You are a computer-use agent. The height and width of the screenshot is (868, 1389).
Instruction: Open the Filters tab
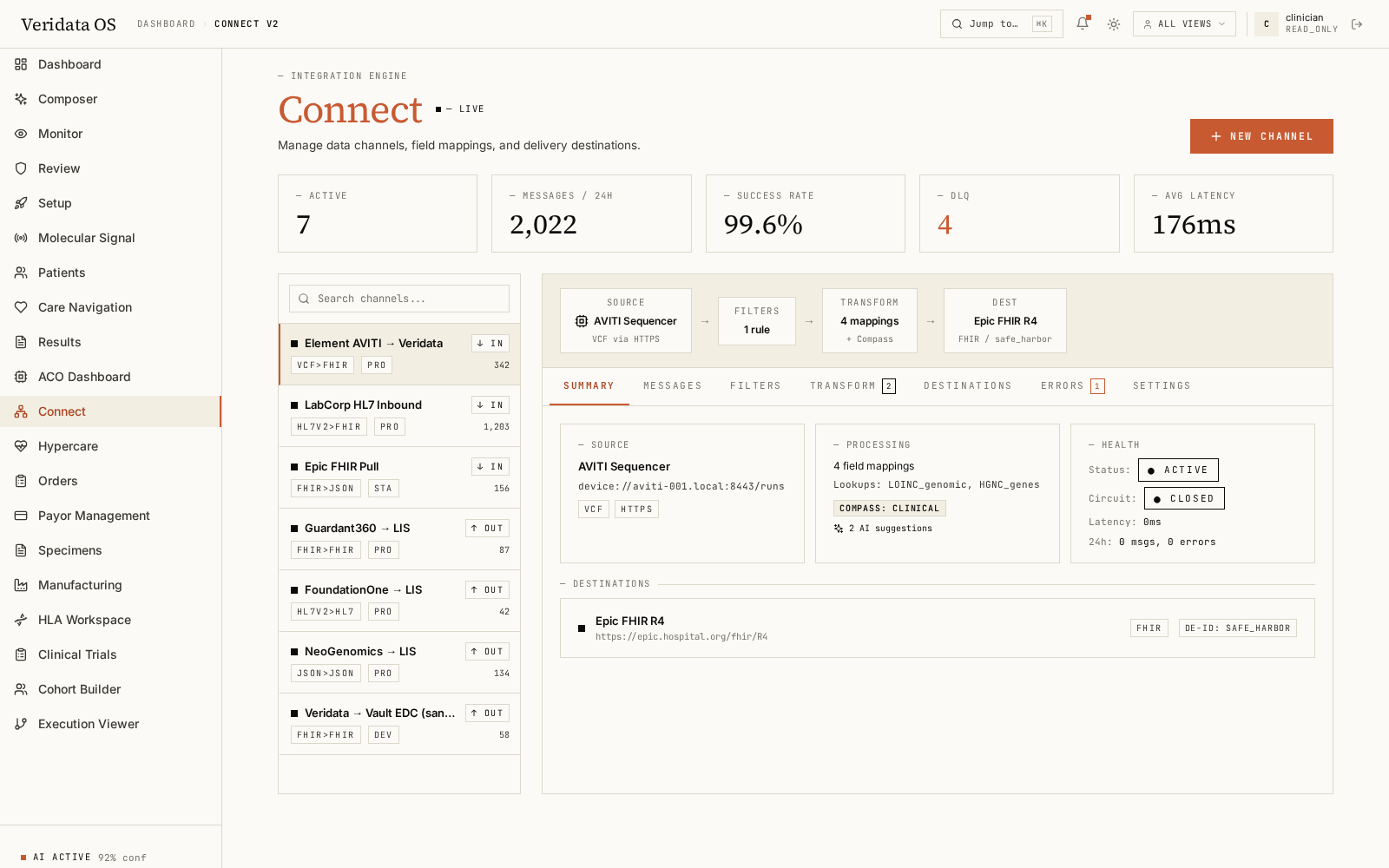755,386
